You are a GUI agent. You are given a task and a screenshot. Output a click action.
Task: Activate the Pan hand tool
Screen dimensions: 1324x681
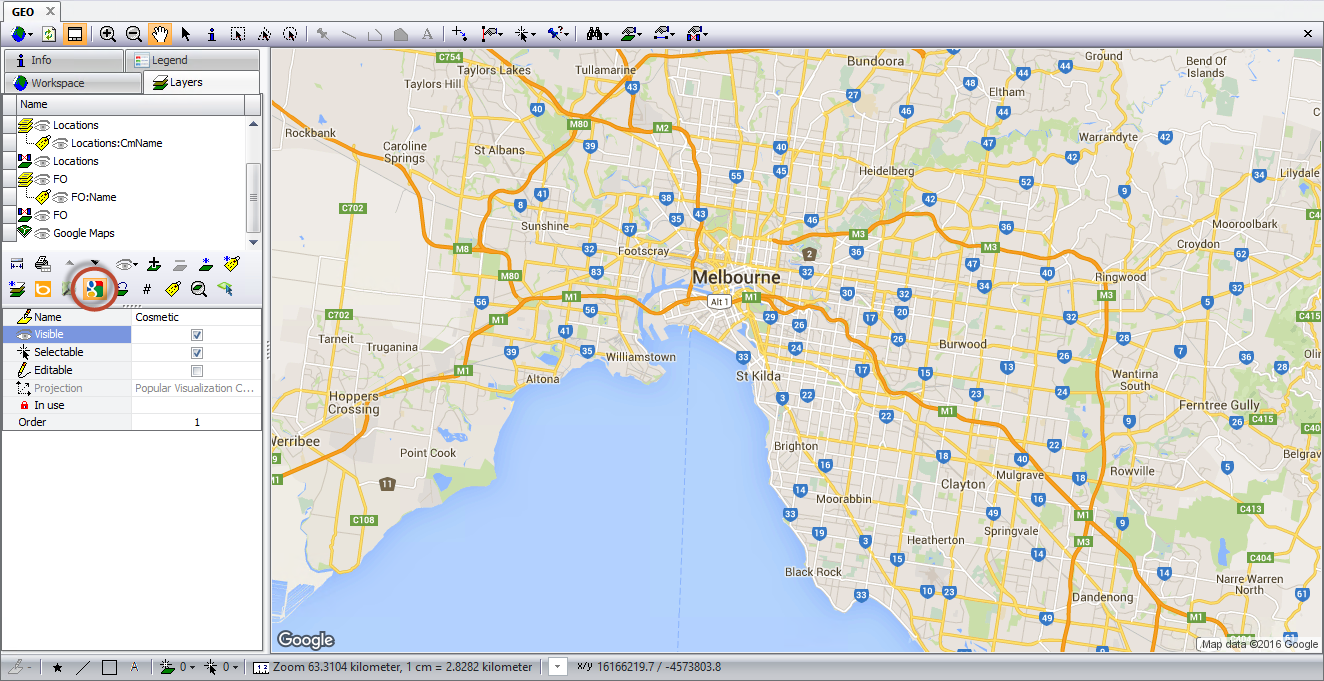tap(160, 33)
